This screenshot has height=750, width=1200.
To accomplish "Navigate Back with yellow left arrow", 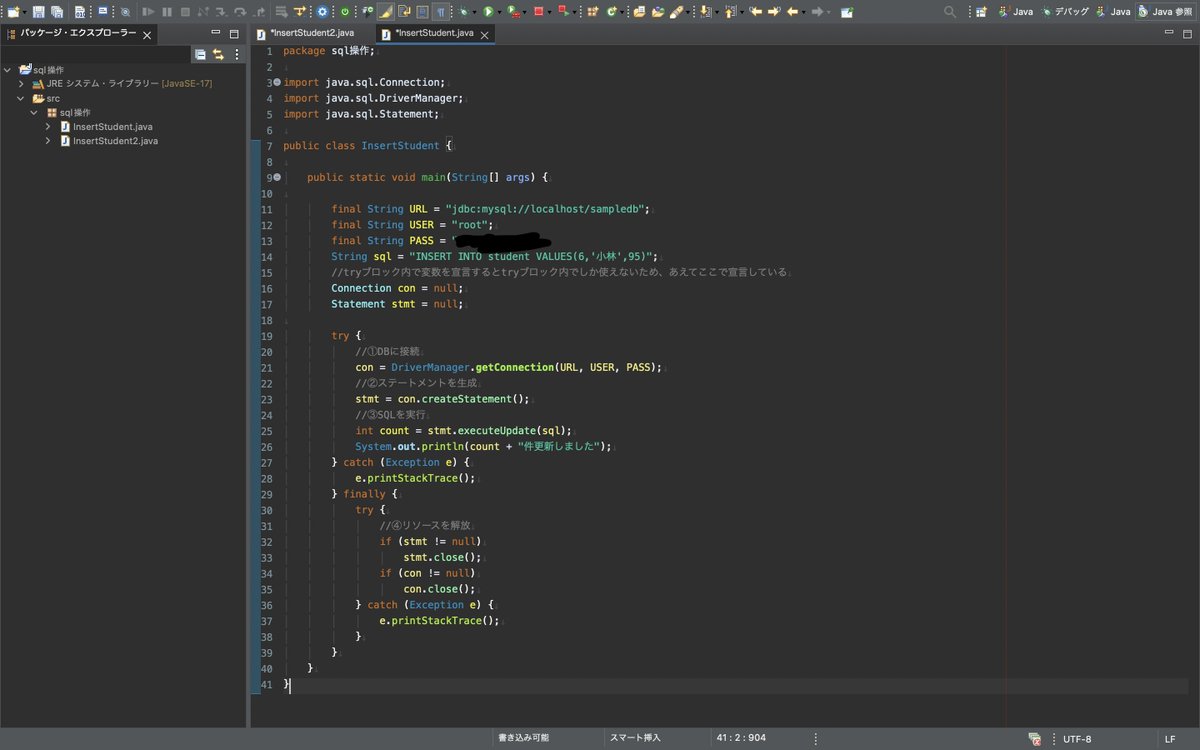I will pyautogui.click(x=792, y=12).
